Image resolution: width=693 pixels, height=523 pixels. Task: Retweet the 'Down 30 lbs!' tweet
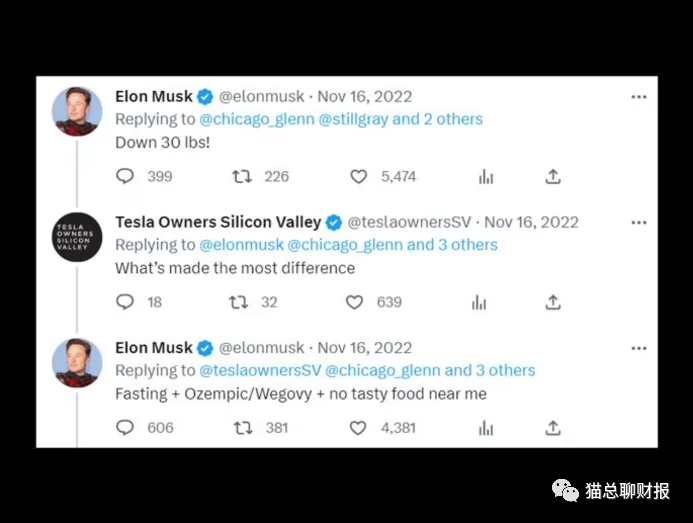coord(242,176)
